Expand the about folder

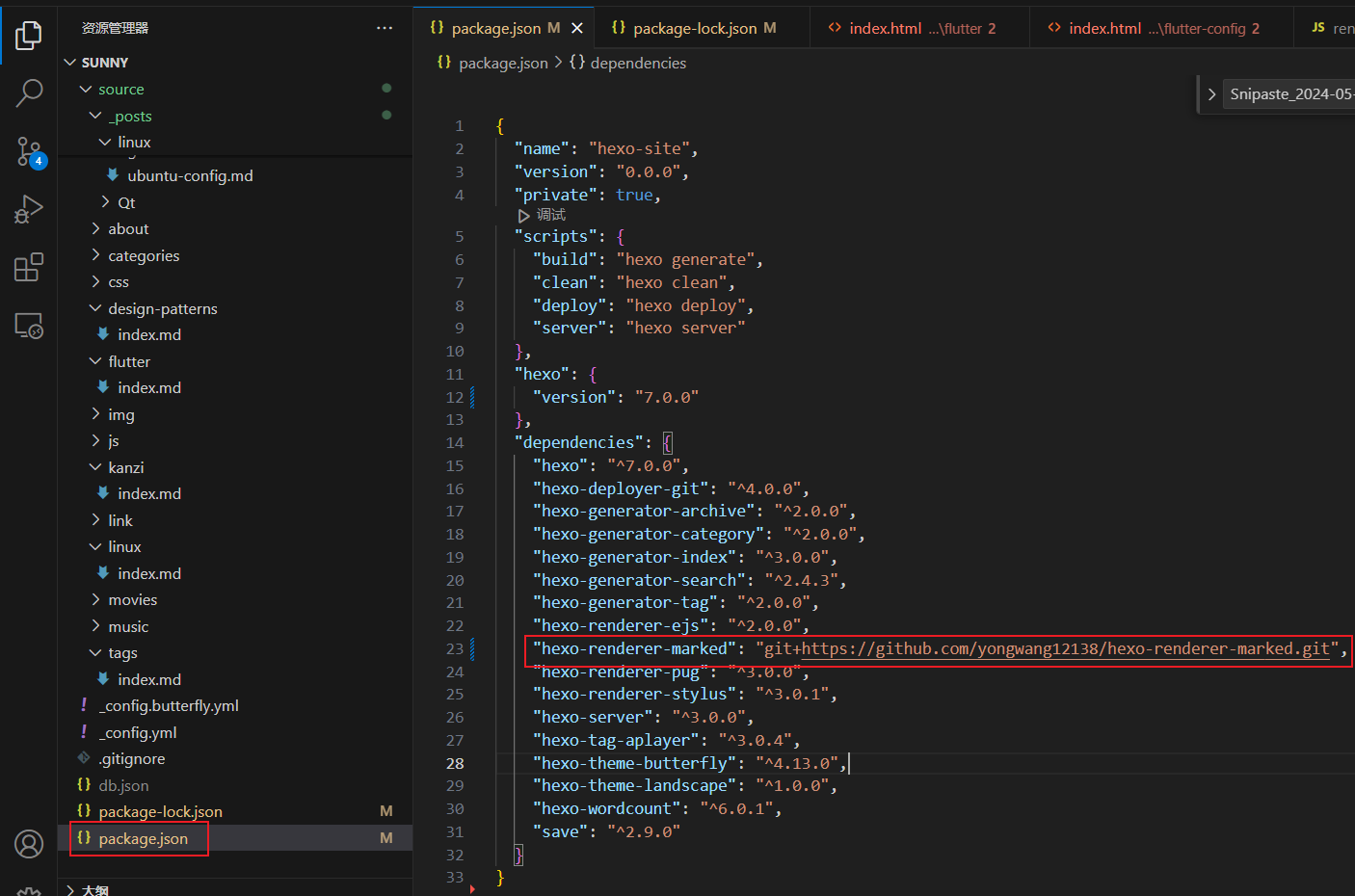click(x=95, y=228)
